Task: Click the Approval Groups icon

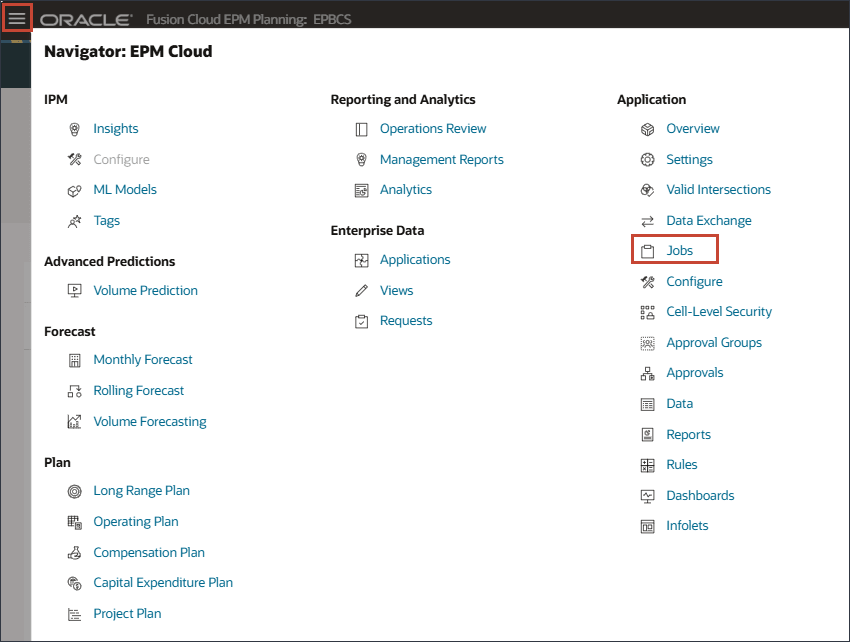Action: [647, 343]
